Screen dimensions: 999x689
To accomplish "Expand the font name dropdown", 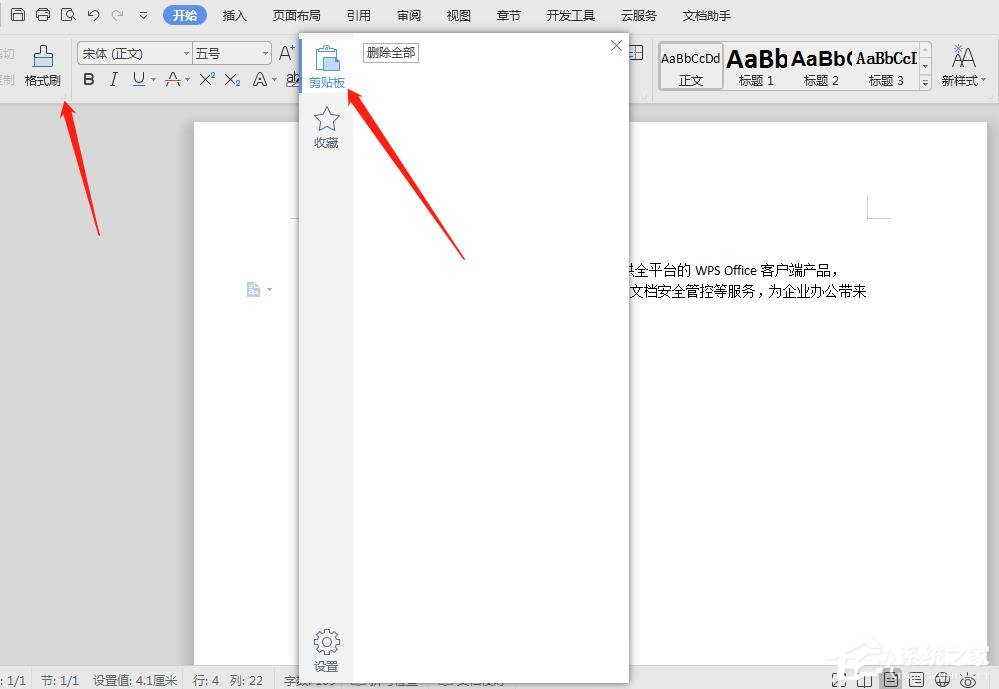I will pyautogui.click(x=185, y=54).
